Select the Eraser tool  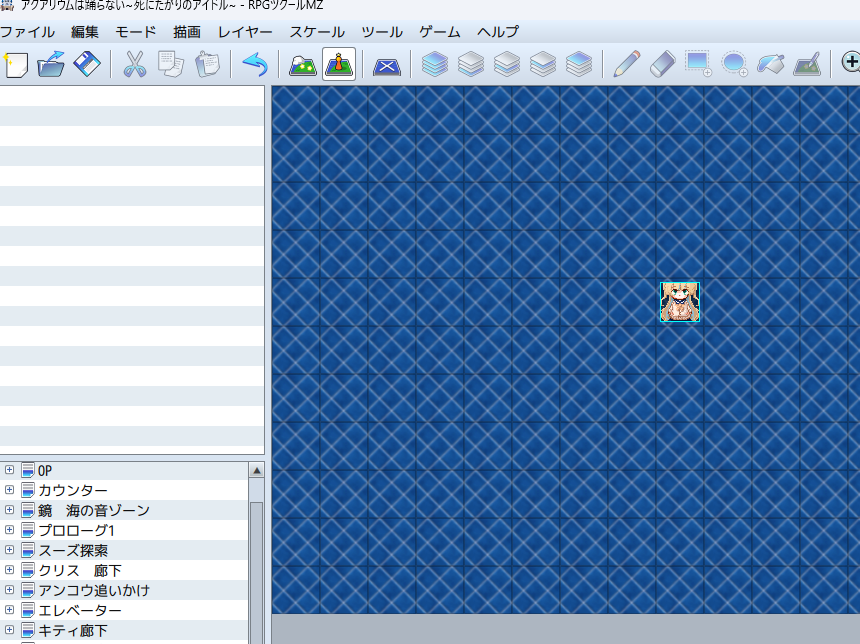(x=663, y=65)
